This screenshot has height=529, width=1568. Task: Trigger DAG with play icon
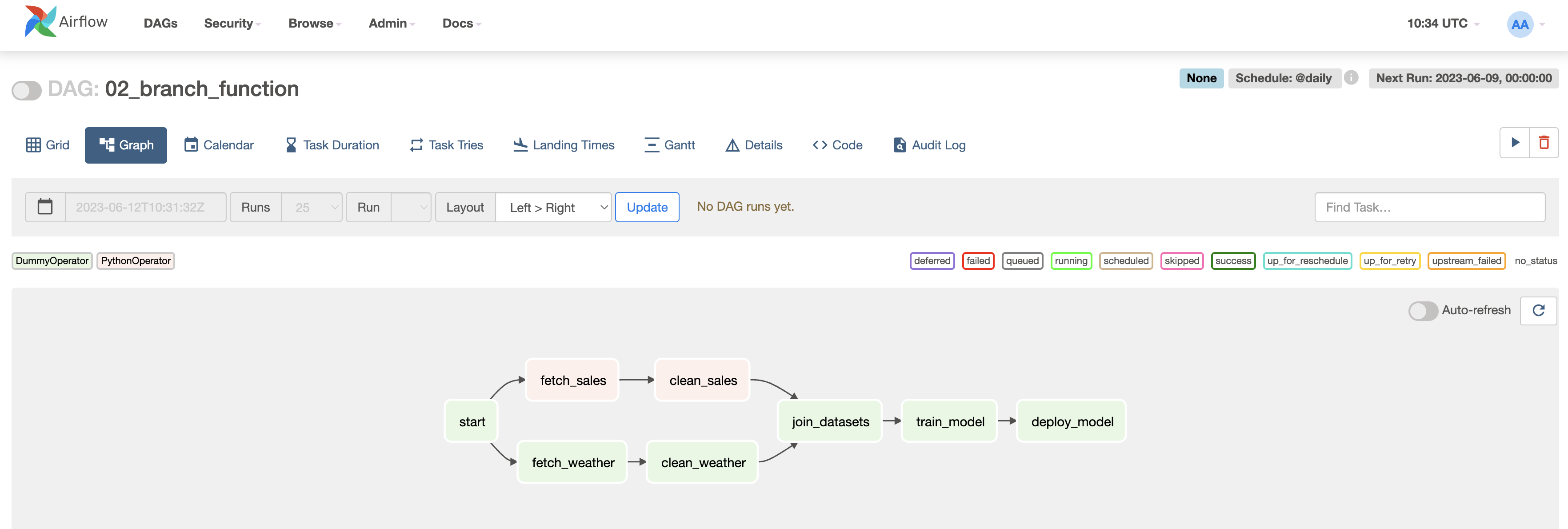click(x=1515, y=143)
